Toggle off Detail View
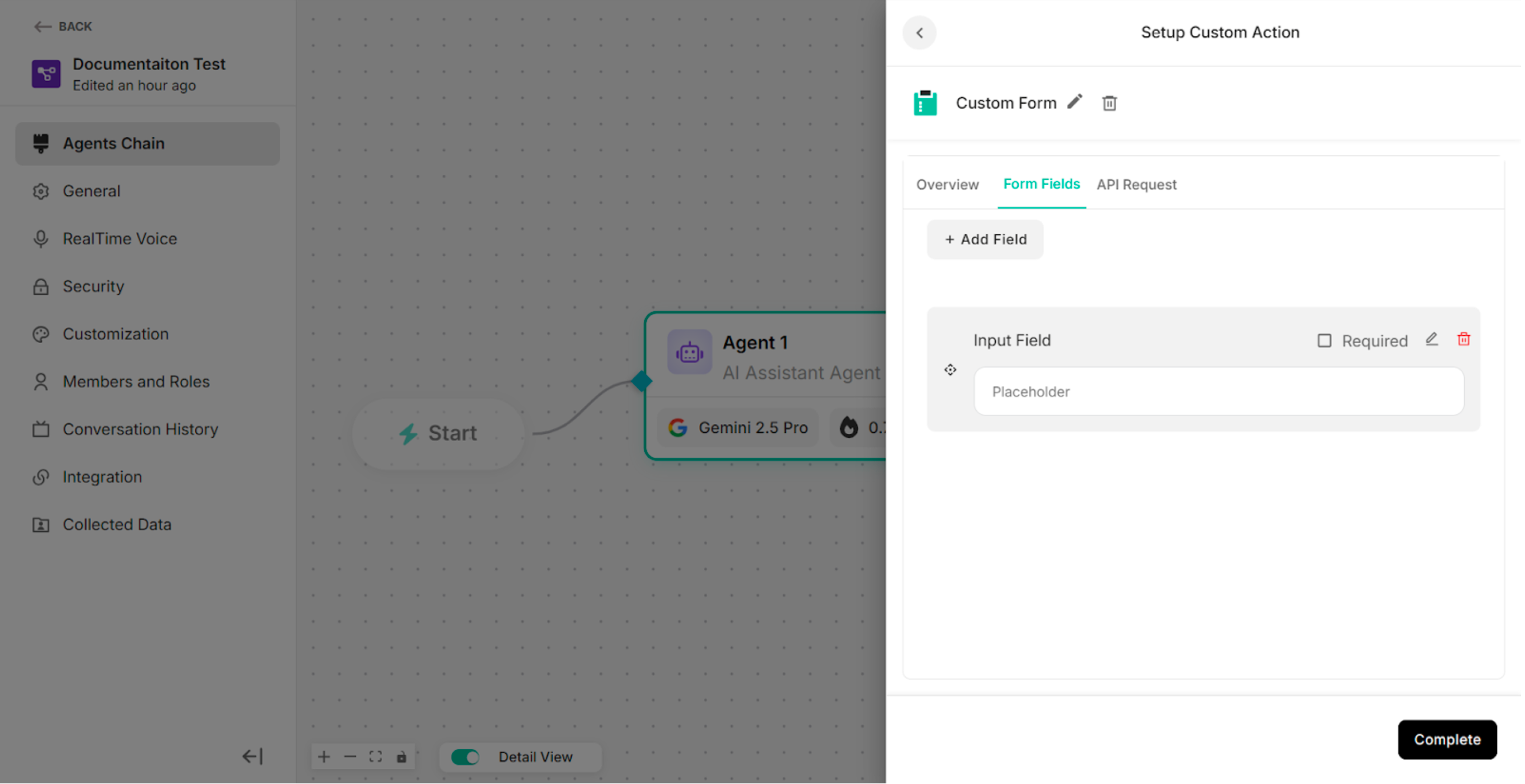This screenshot has width=1525, height=784. pyautogui.click(x=465, y=757)
